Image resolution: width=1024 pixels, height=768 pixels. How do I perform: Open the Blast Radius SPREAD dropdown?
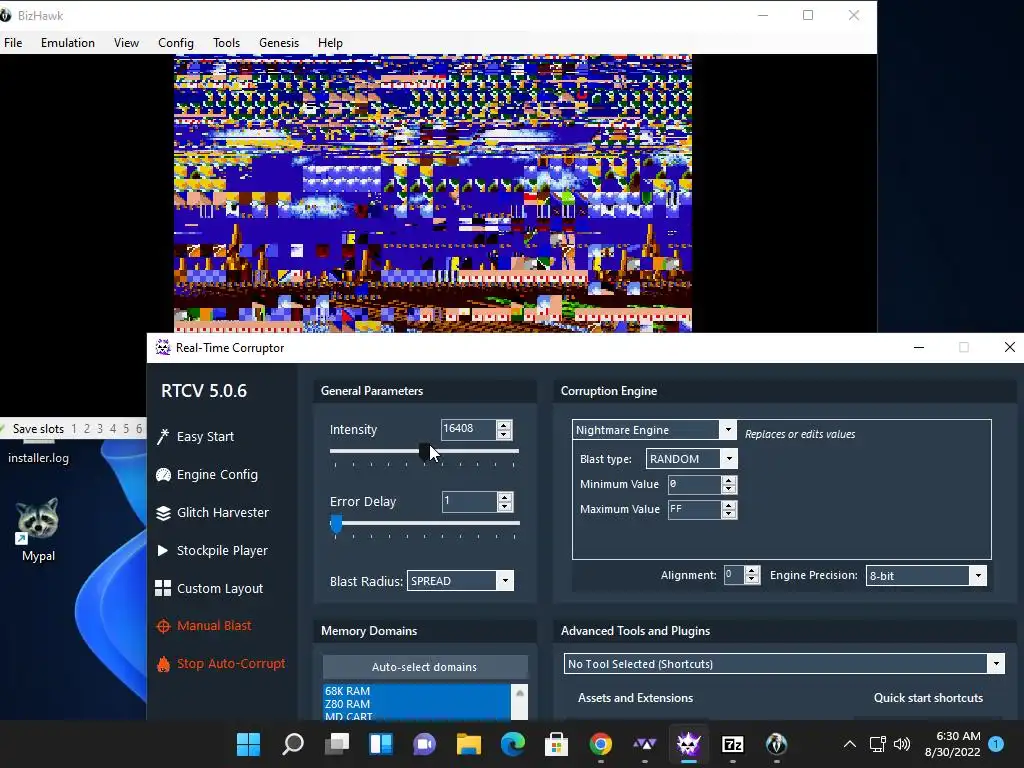[x=505, y=581]
